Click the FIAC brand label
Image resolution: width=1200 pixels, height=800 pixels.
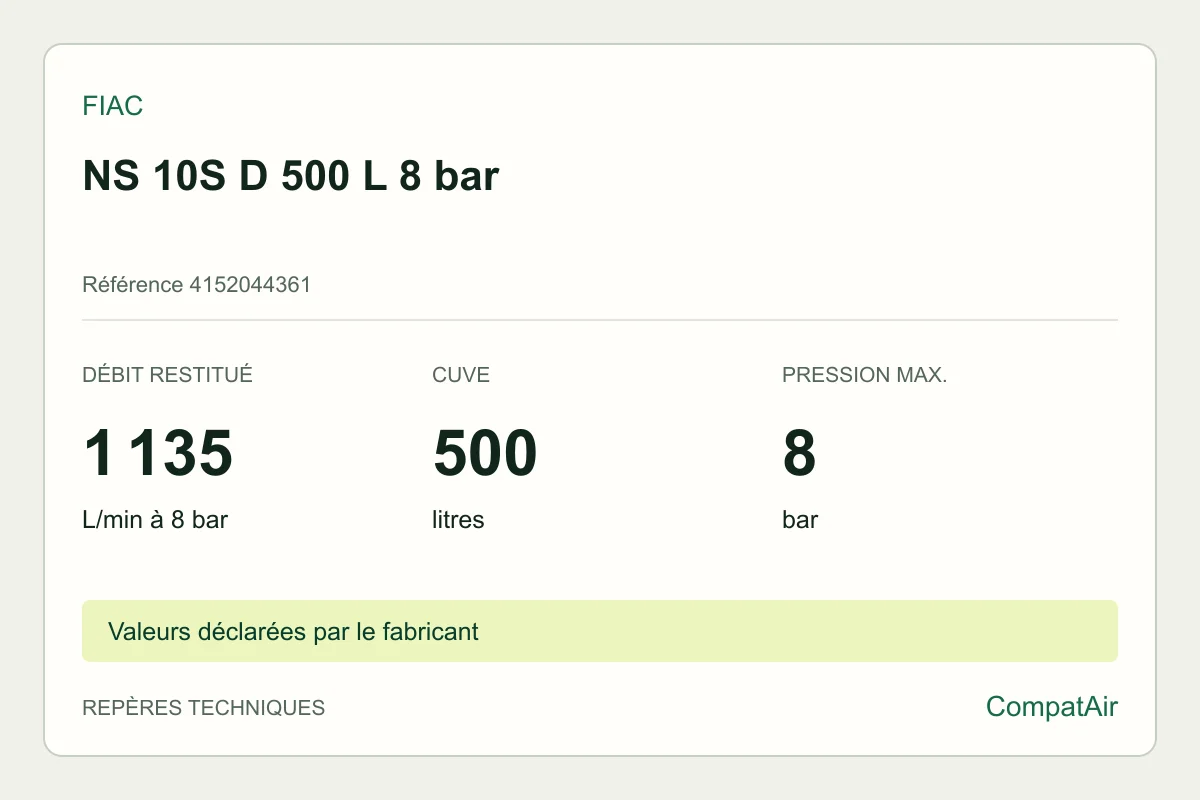point(113,106)
